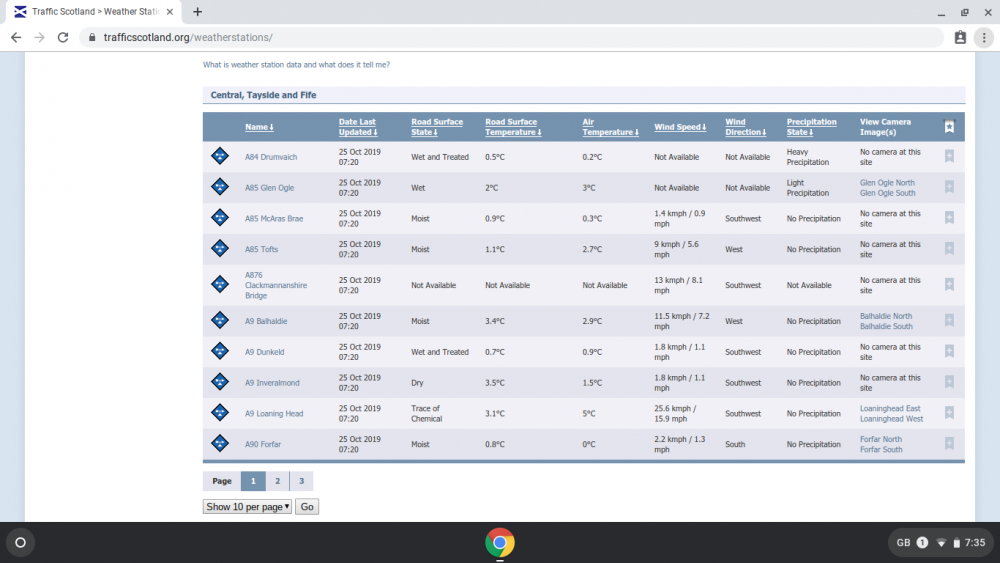The width and height of the screenshot is (1000, 563).
Task: Open the A90 Forfar station link
Action: click(263, 444)
